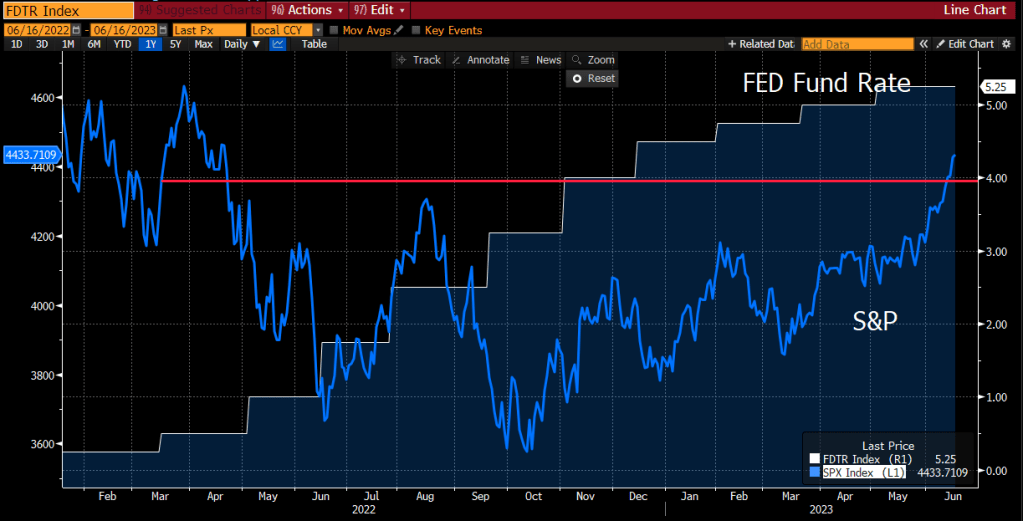Collapse toolbar with double-chevron icon

[924, 44]
